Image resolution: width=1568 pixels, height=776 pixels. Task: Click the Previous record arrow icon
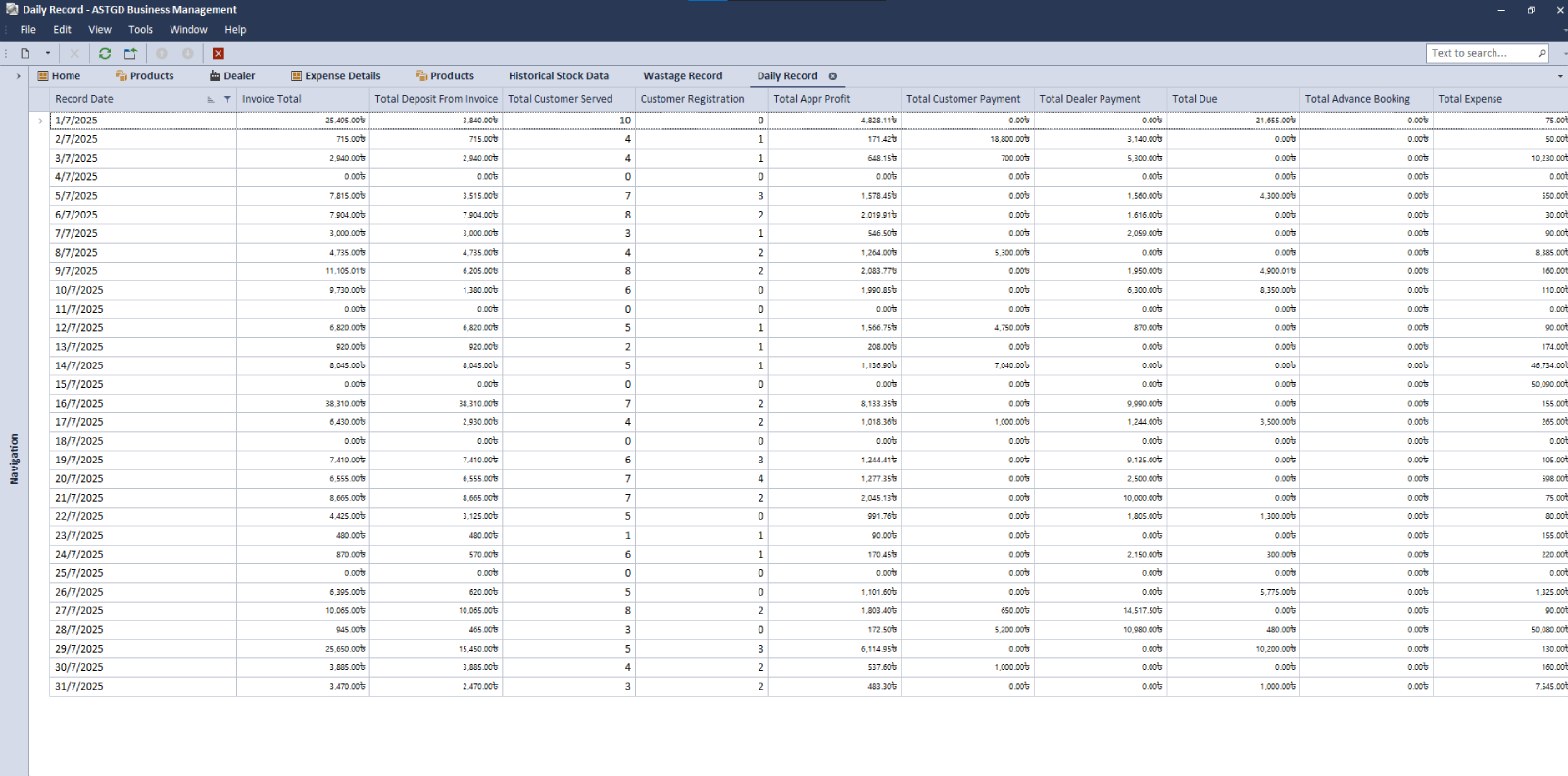coord(162,54)
